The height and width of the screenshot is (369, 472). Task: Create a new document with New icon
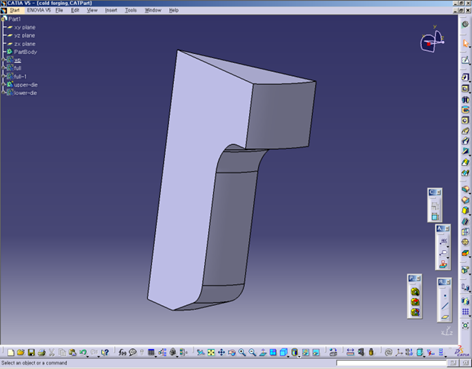click(x=10, y=352)
